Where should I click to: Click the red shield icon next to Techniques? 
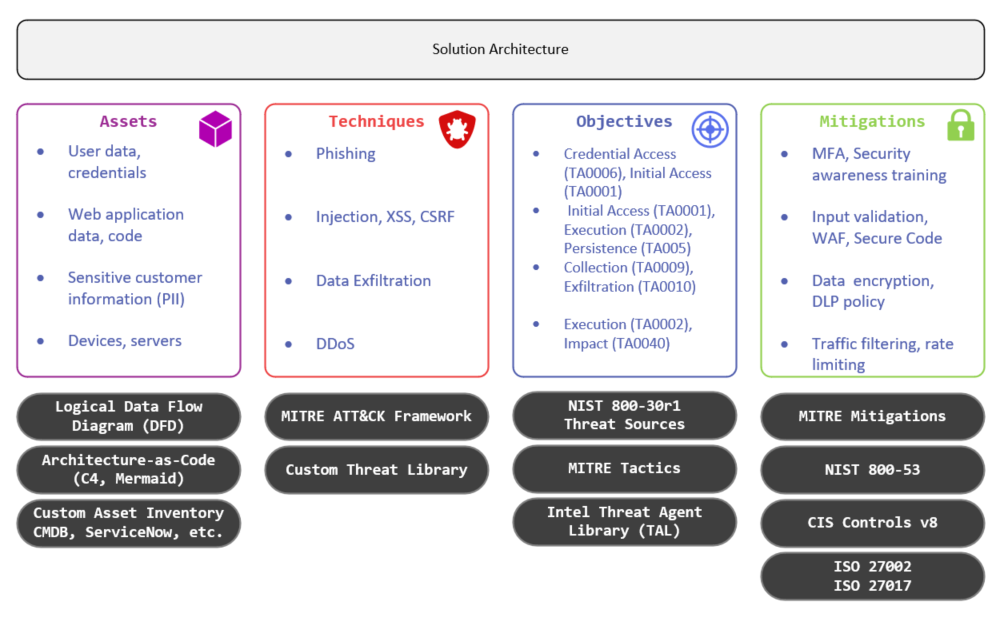point(457,129)
